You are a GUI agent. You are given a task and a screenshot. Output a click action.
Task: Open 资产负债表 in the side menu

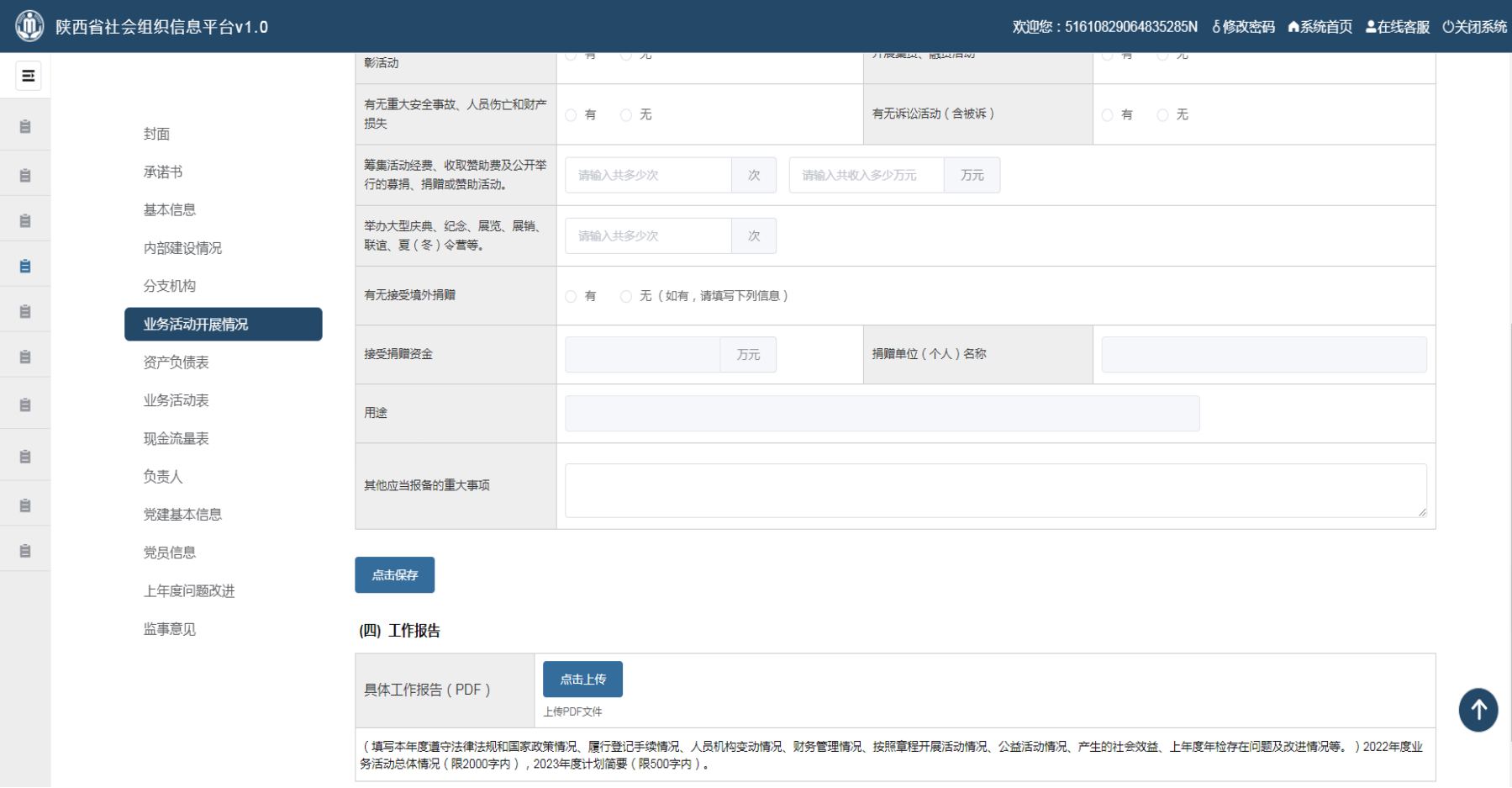(176, 362)
